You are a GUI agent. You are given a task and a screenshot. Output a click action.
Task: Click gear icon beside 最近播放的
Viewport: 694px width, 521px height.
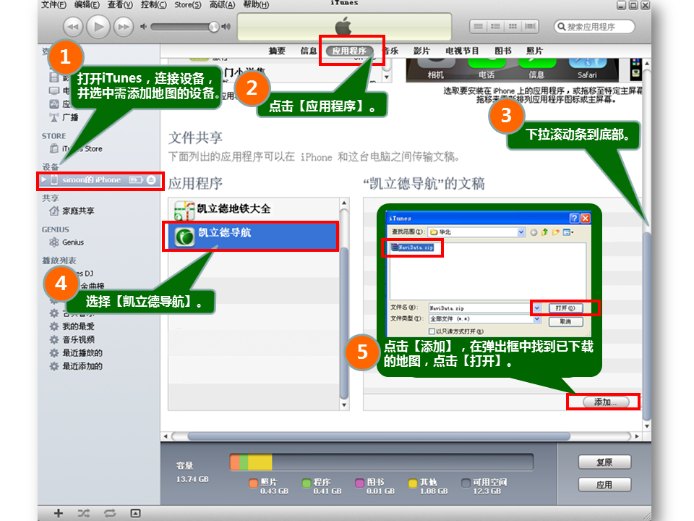click(54, 353)
